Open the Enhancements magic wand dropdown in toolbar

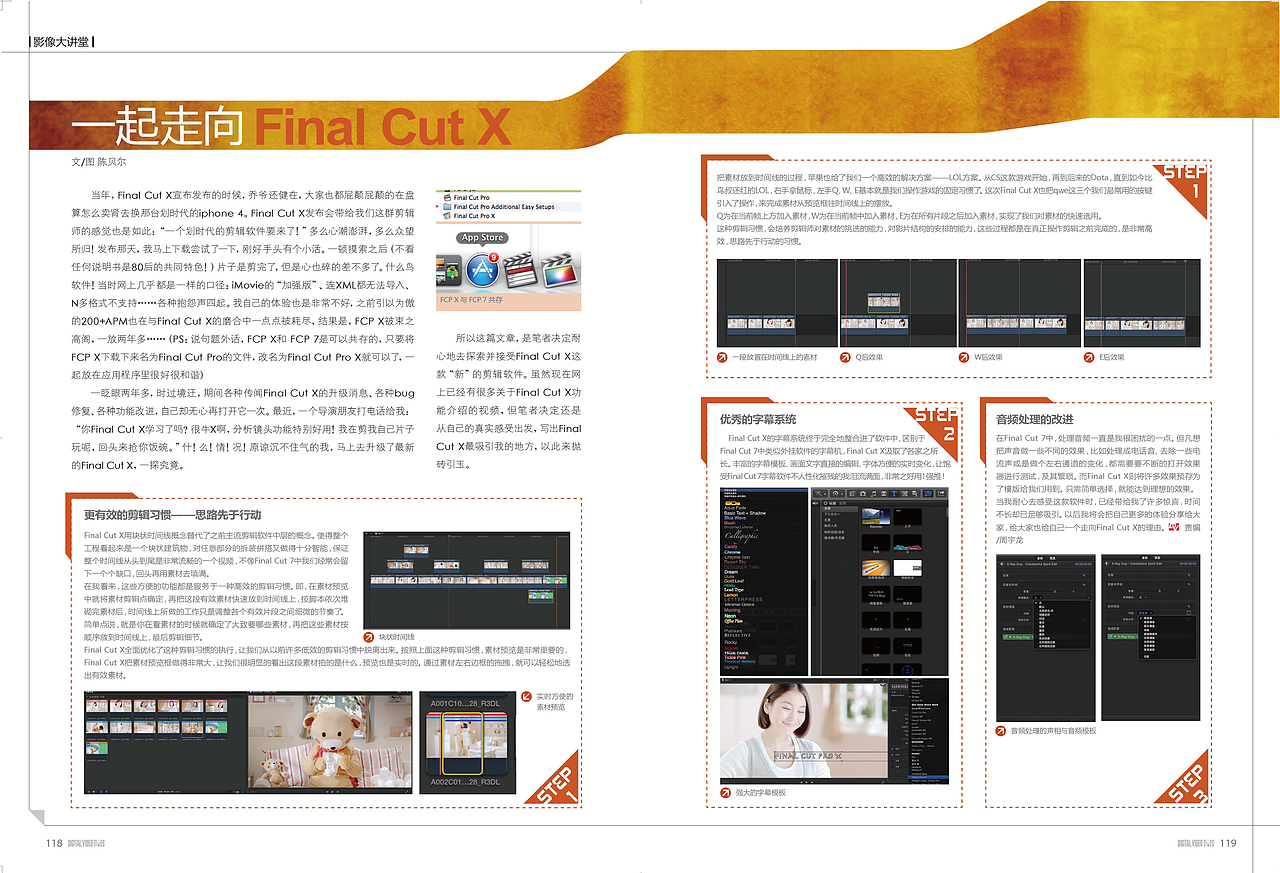[821, 494]
